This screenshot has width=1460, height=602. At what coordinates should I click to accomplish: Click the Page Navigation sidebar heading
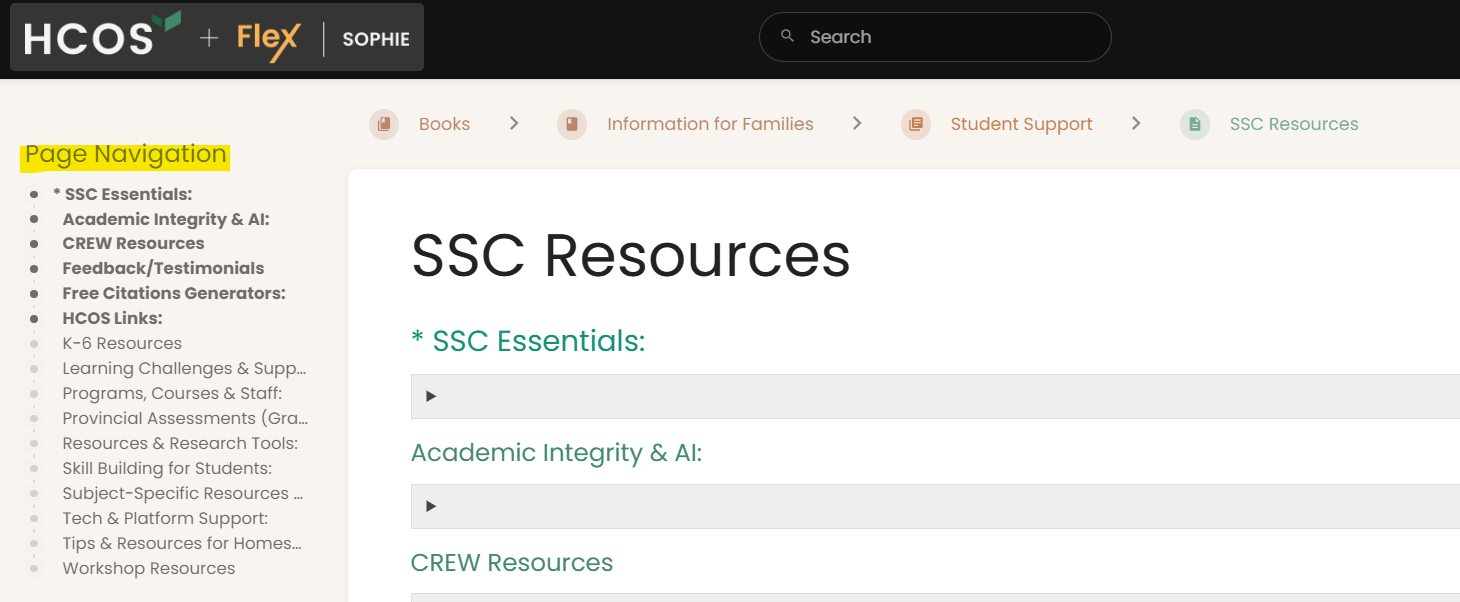126,154
